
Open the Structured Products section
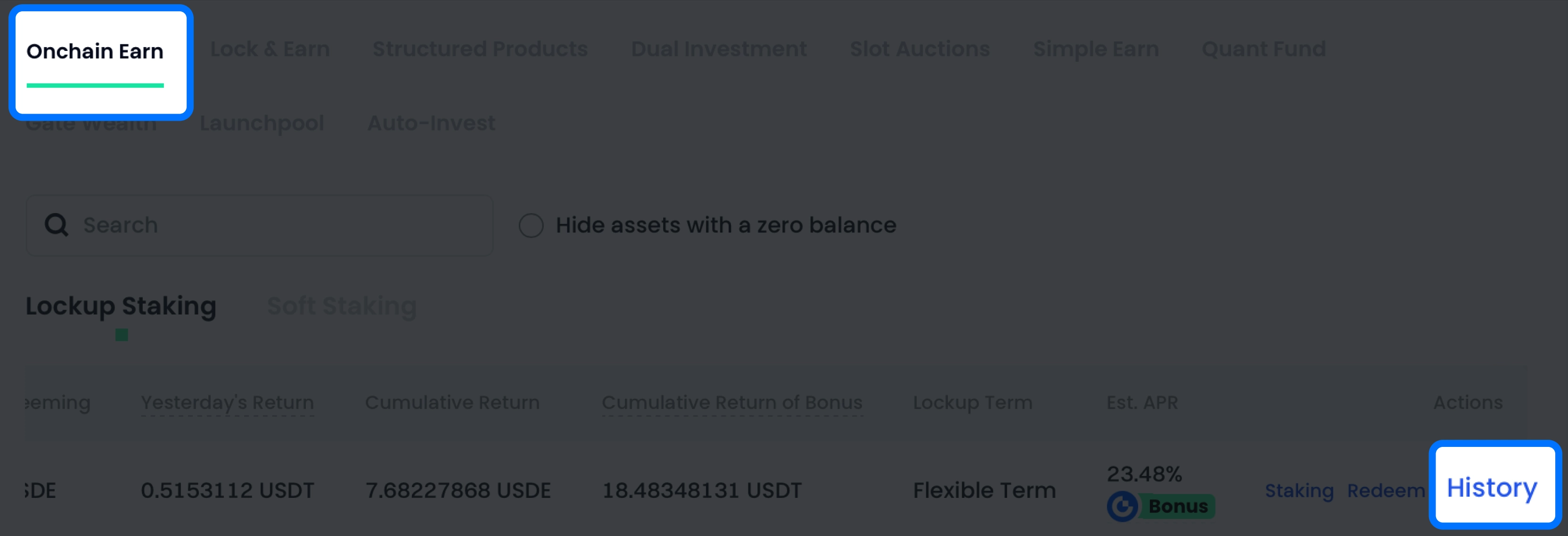480,49
